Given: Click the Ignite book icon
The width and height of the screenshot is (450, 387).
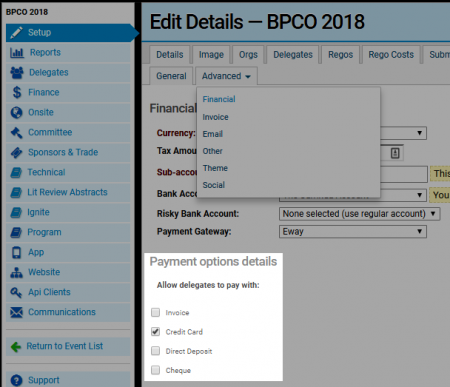Looking at the screenshot, I should tap(16, 212).
